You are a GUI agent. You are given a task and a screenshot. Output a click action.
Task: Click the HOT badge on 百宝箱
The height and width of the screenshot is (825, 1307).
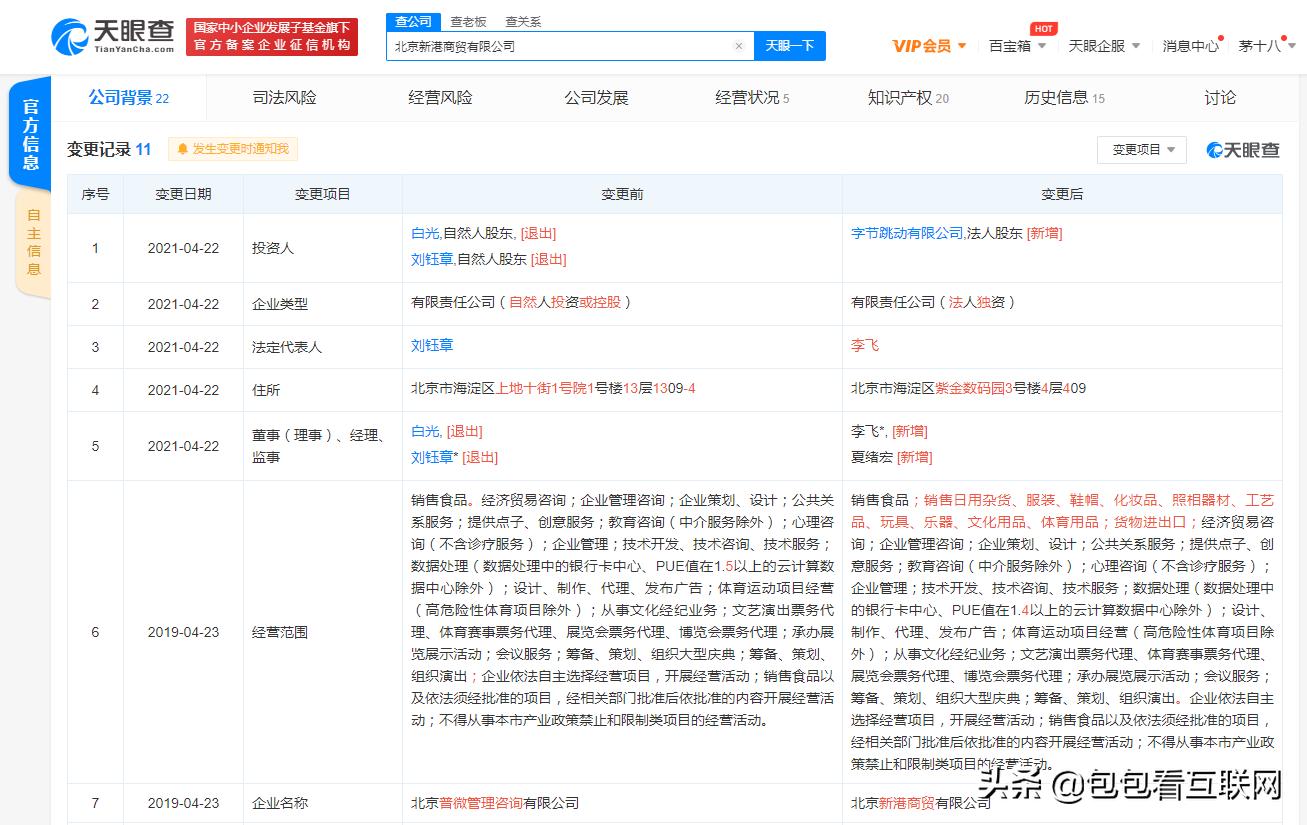(x=1043, y=29)
